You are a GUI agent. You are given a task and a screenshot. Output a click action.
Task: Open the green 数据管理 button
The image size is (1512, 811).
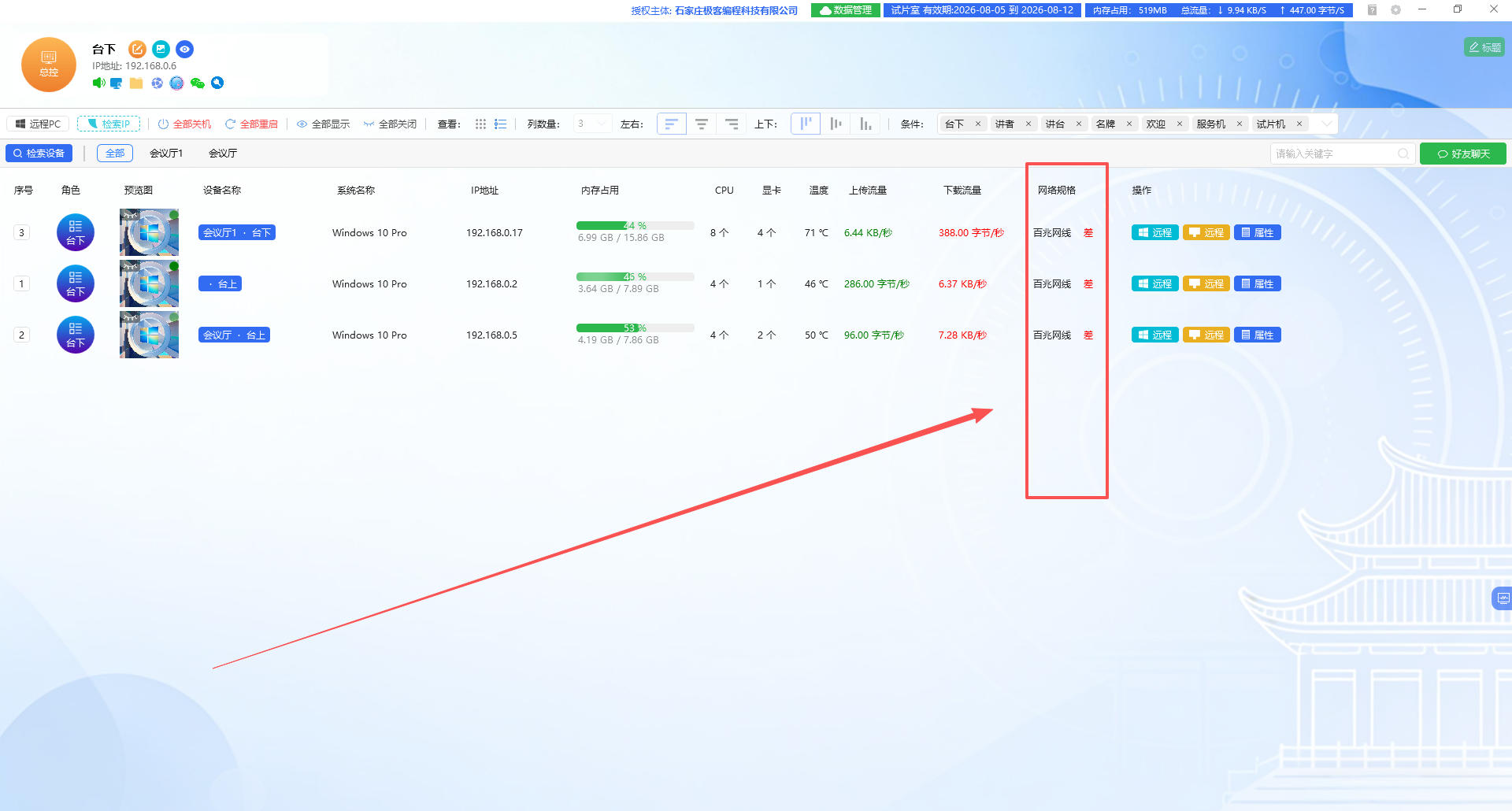846,10
